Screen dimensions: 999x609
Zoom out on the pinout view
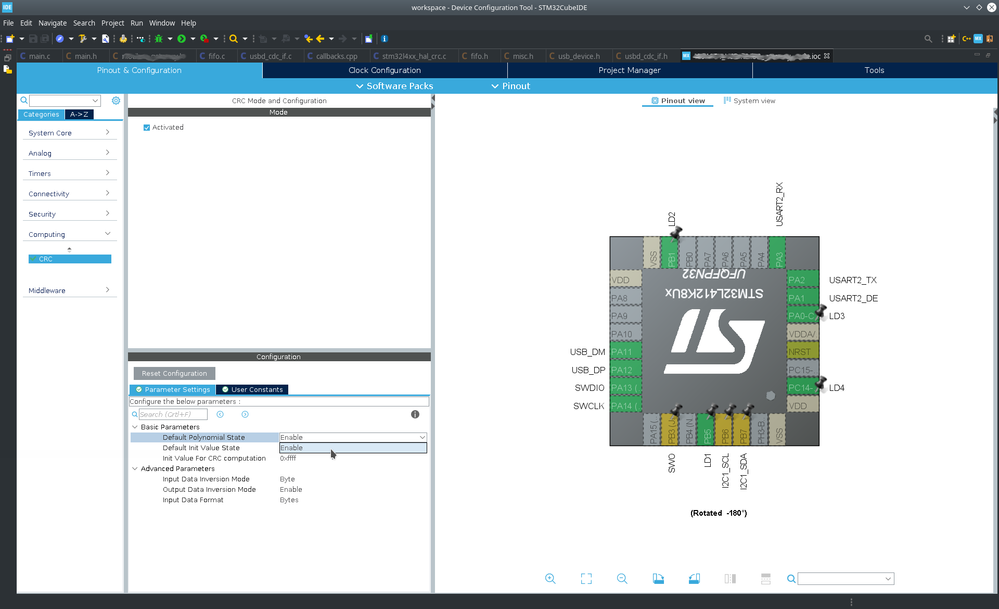tap(622, 578)
